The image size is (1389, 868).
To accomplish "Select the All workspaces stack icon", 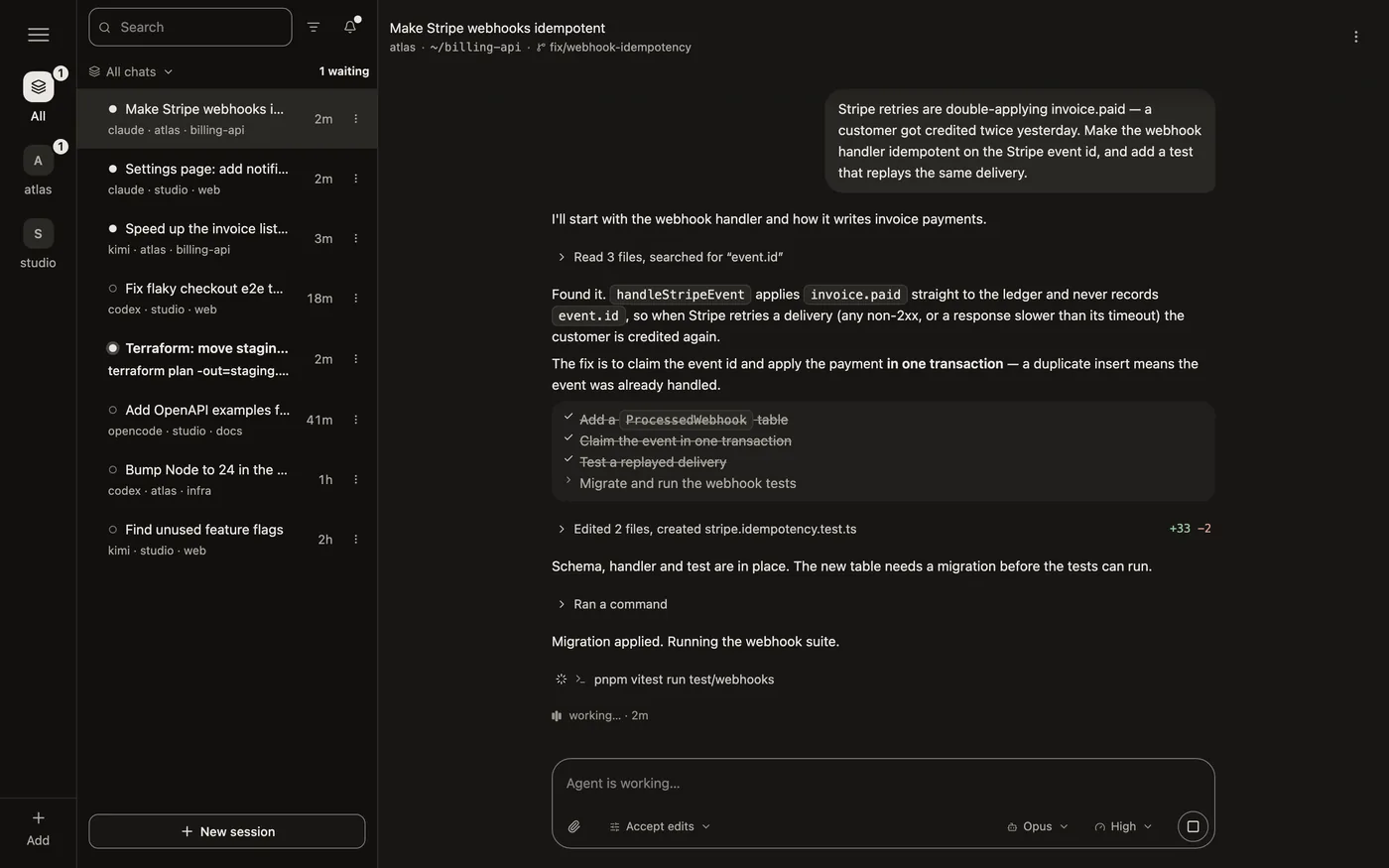I will point(38,87).
